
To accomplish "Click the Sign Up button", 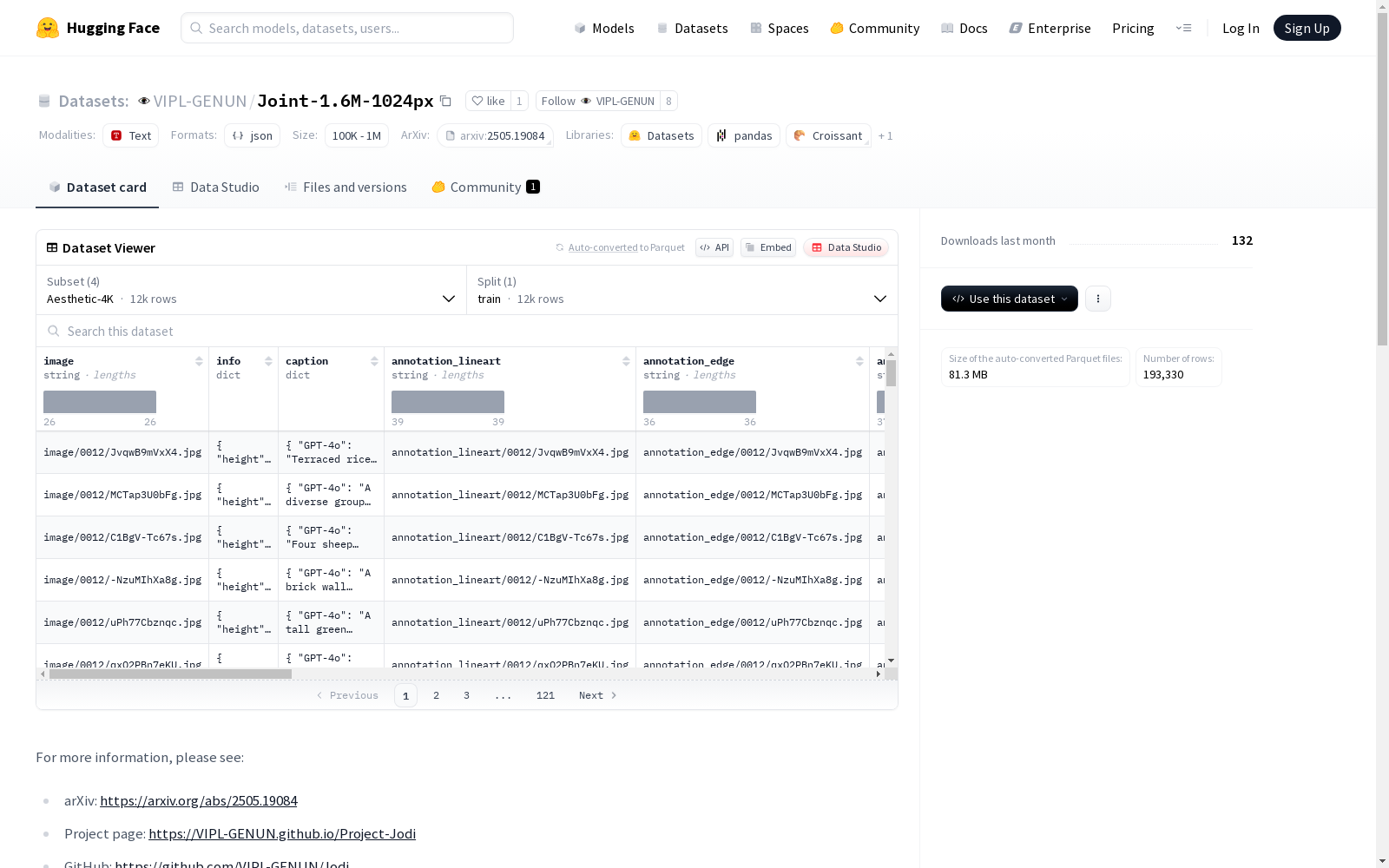I will [1307, 28].
